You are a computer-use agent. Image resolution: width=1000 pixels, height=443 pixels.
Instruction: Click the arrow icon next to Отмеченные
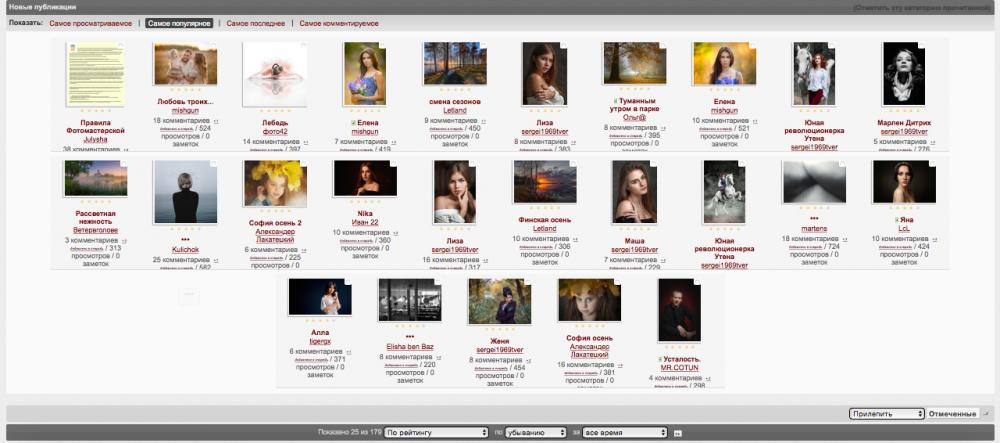(987, 414)
